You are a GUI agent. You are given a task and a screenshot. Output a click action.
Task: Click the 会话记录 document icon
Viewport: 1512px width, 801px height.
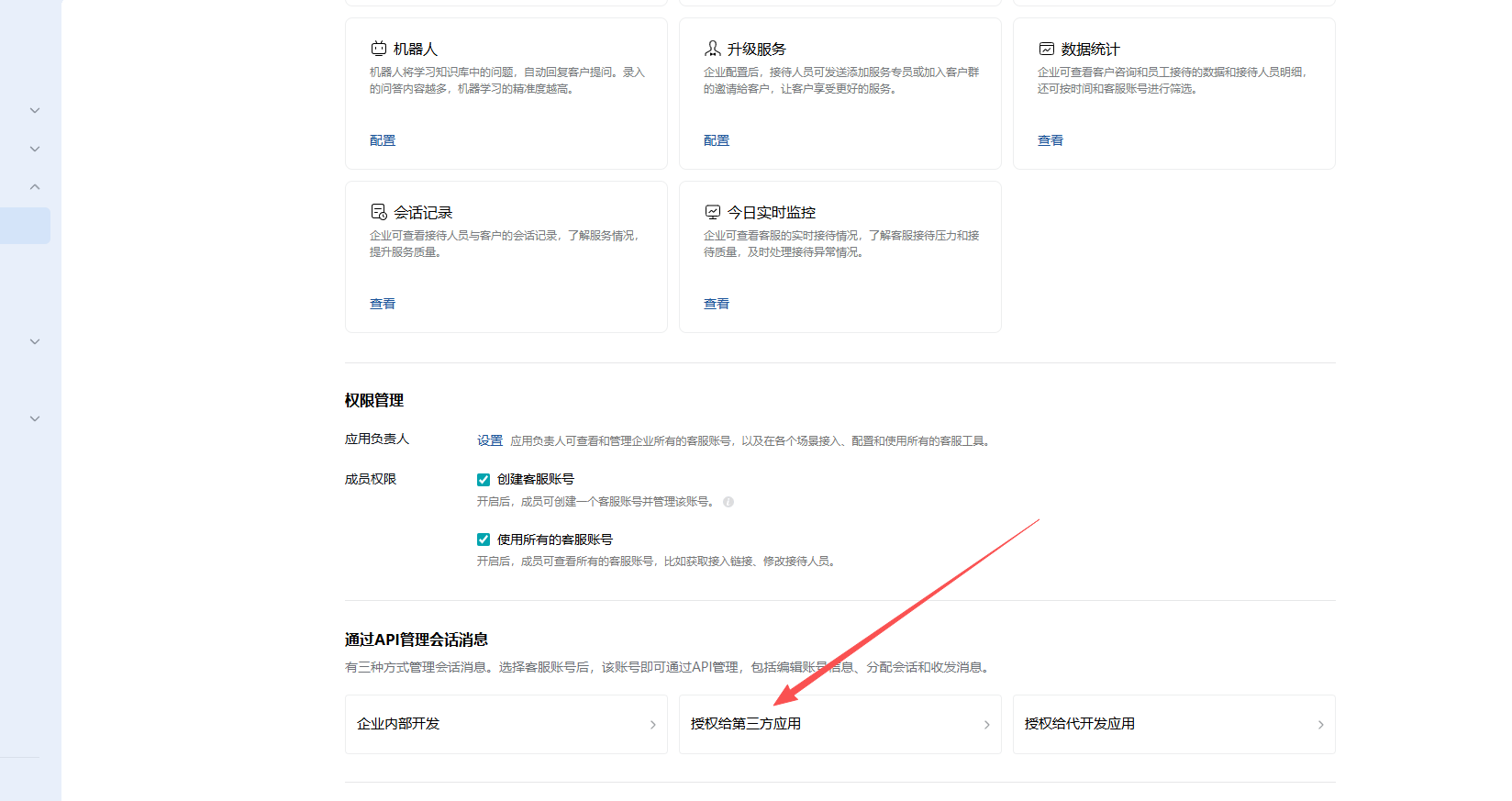point(379,212)
